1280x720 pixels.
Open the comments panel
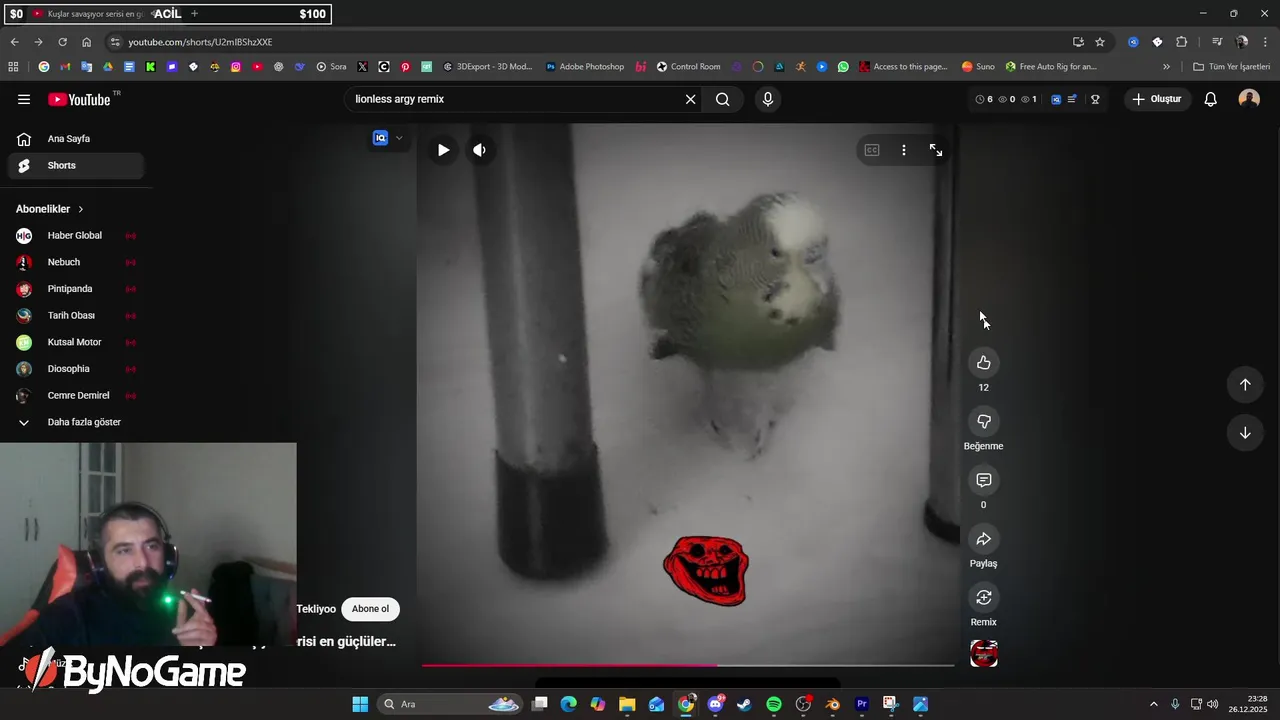(x=984, y=481)
